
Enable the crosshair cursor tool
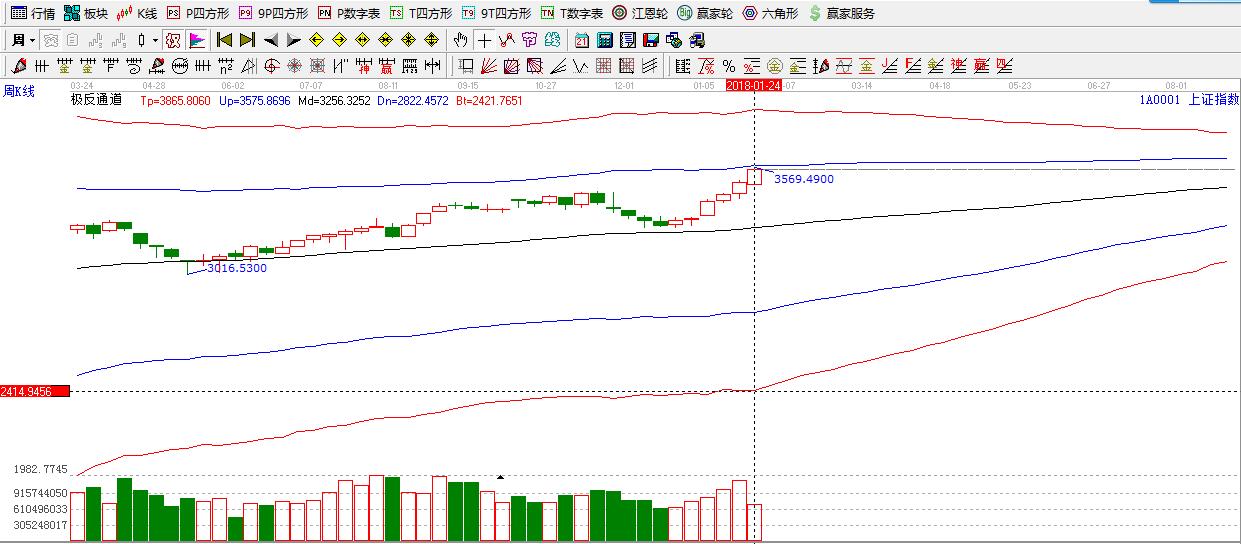[x=484, y=40]
